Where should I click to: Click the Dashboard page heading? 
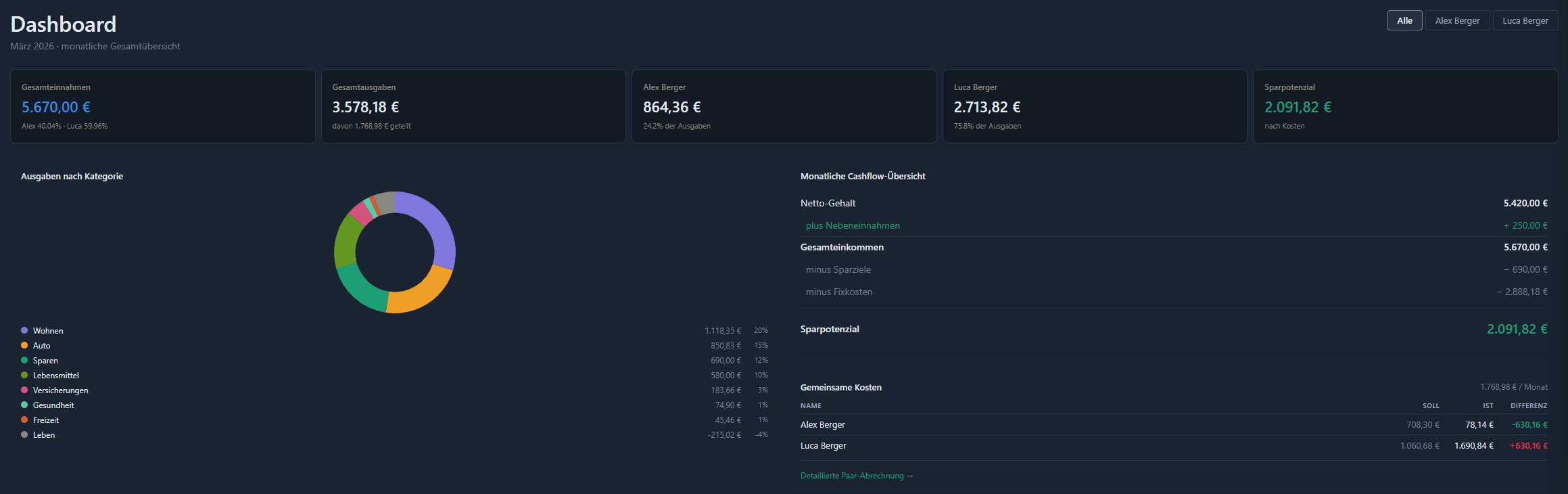coord(64,24)
